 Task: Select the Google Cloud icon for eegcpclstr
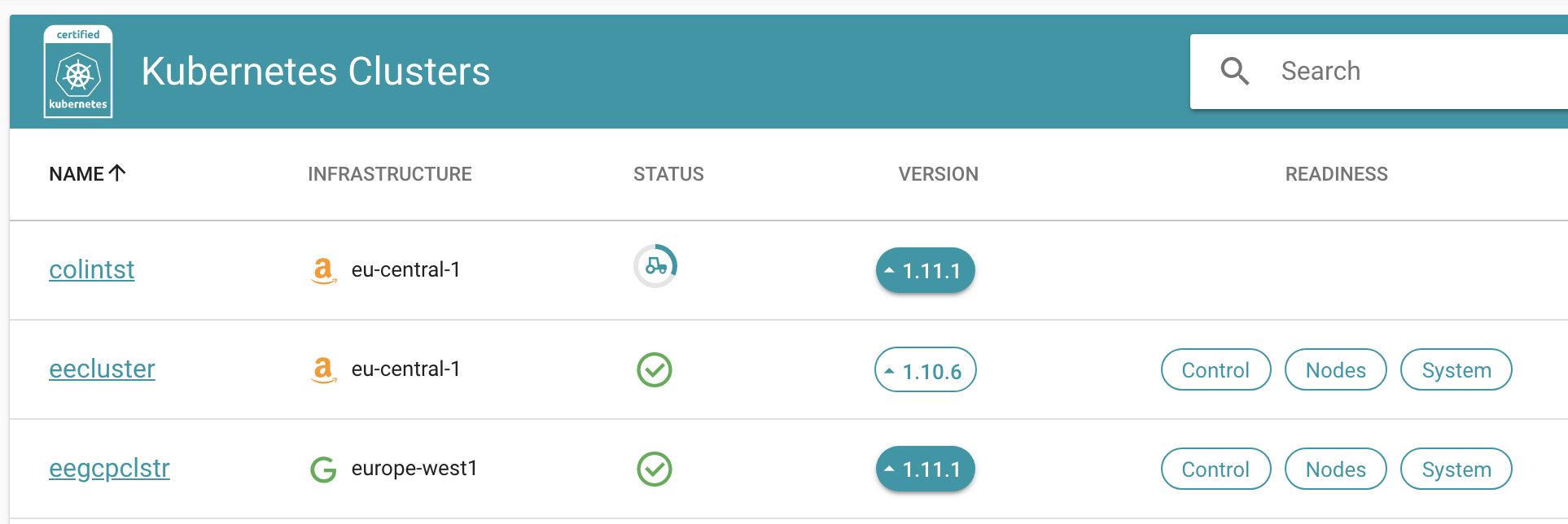(x=323, y=469)
